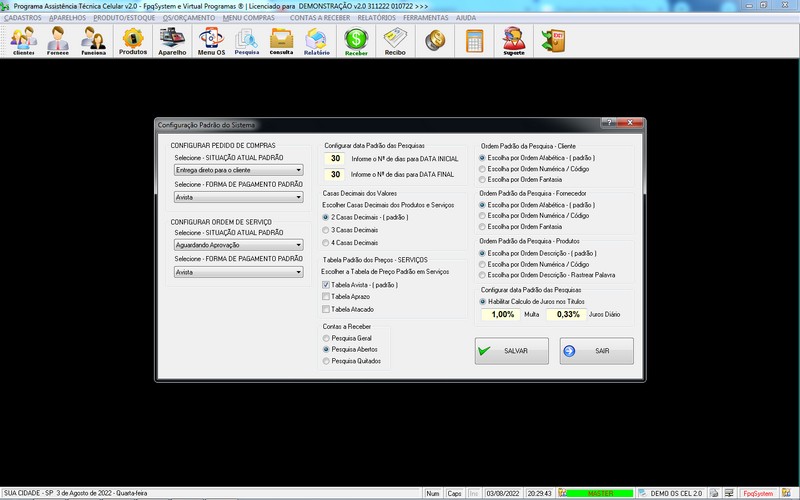Click the DATA FINAL days field
Viewport: 800px width, 500px height.
click(x=335, y=174)
